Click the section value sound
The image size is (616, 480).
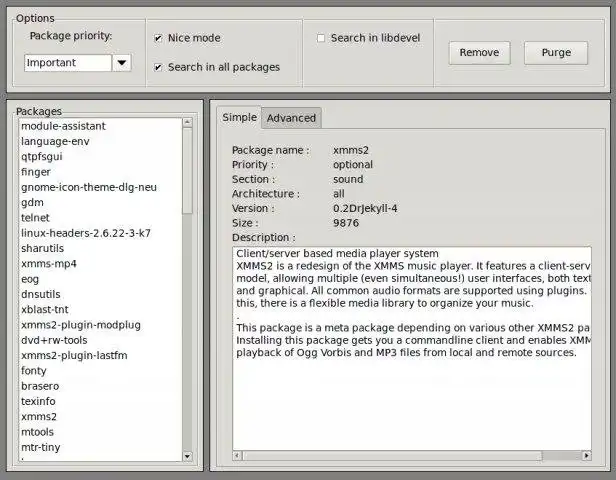348,180
